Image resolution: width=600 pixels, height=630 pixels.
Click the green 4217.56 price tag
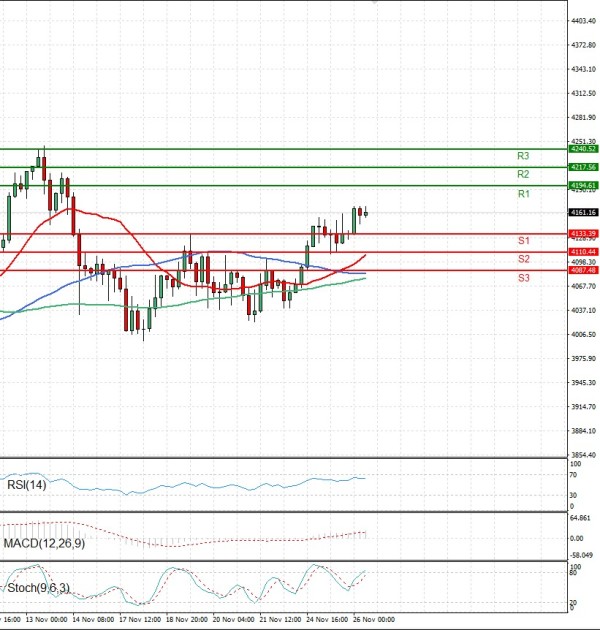click(x=583, y=167)
